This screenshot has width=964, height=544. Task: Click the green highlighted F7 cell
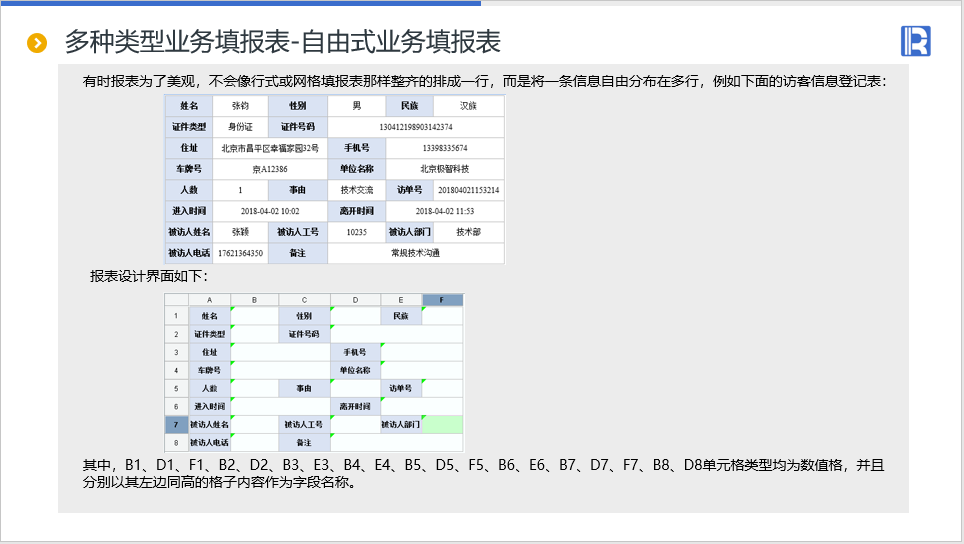tap(442, 425)
